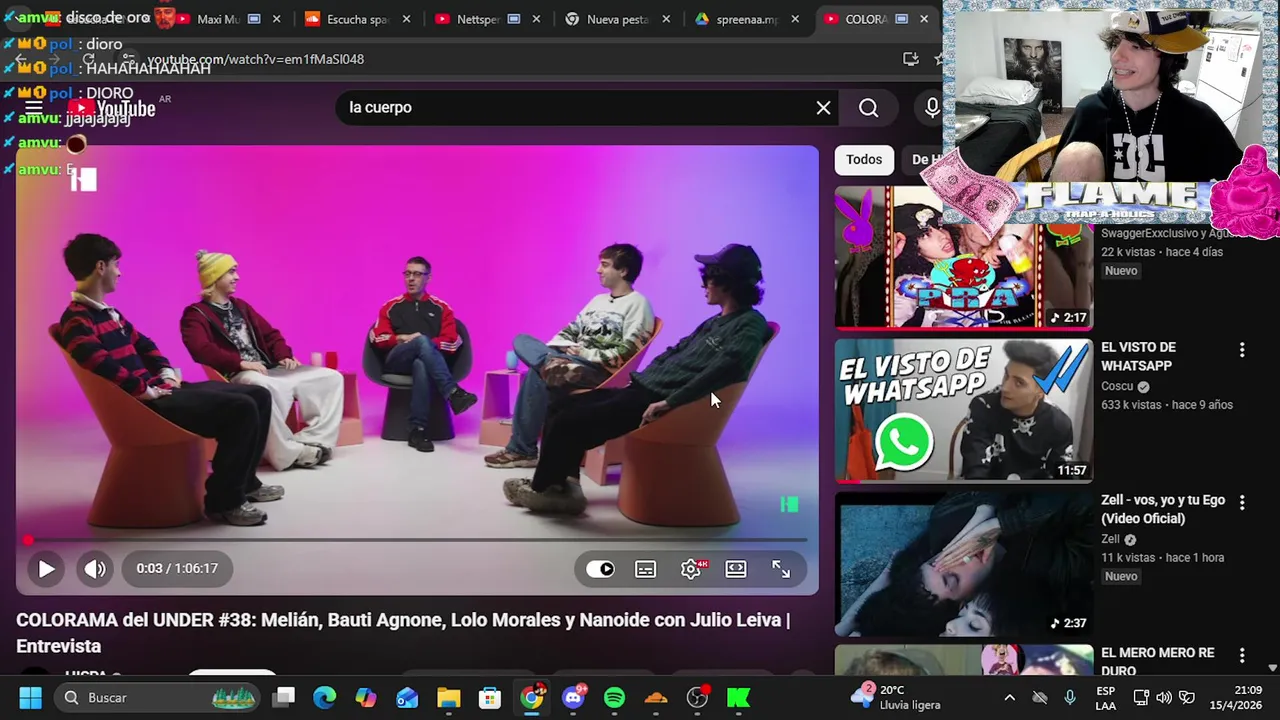Click the search magnifier button

click(868, 107)
